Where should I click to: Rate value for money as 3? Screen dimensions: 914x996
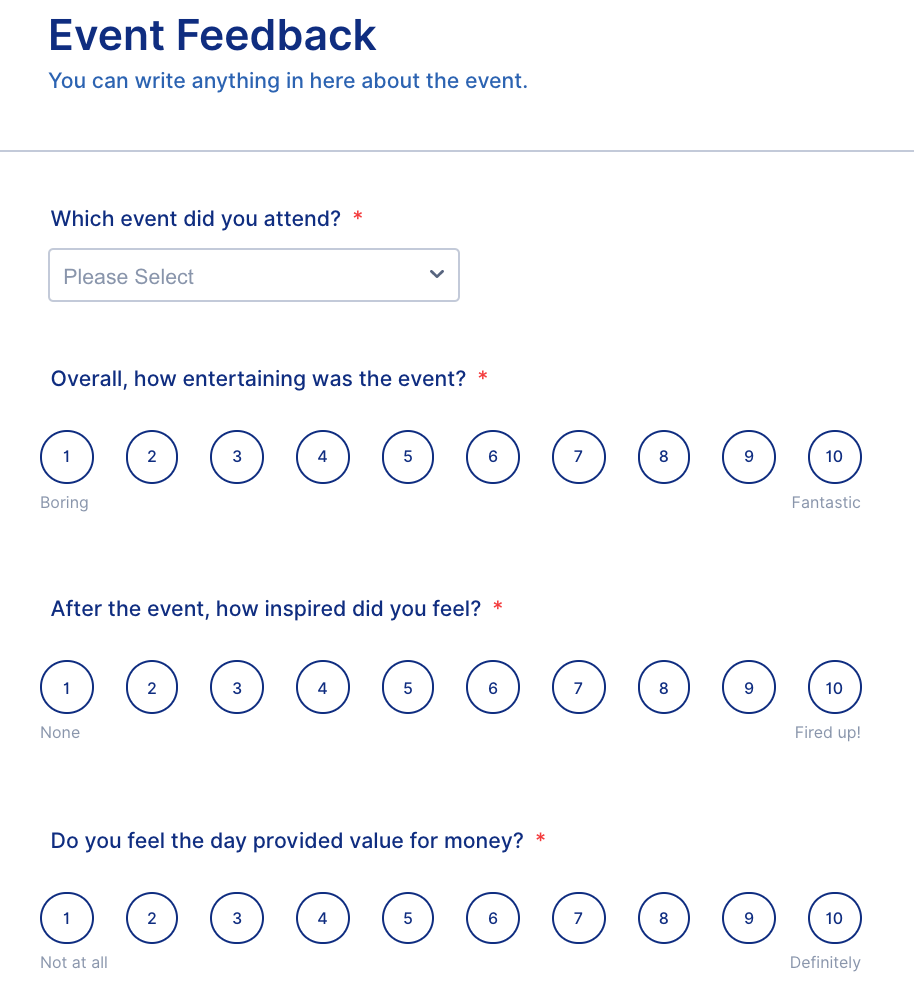point(237,918)
